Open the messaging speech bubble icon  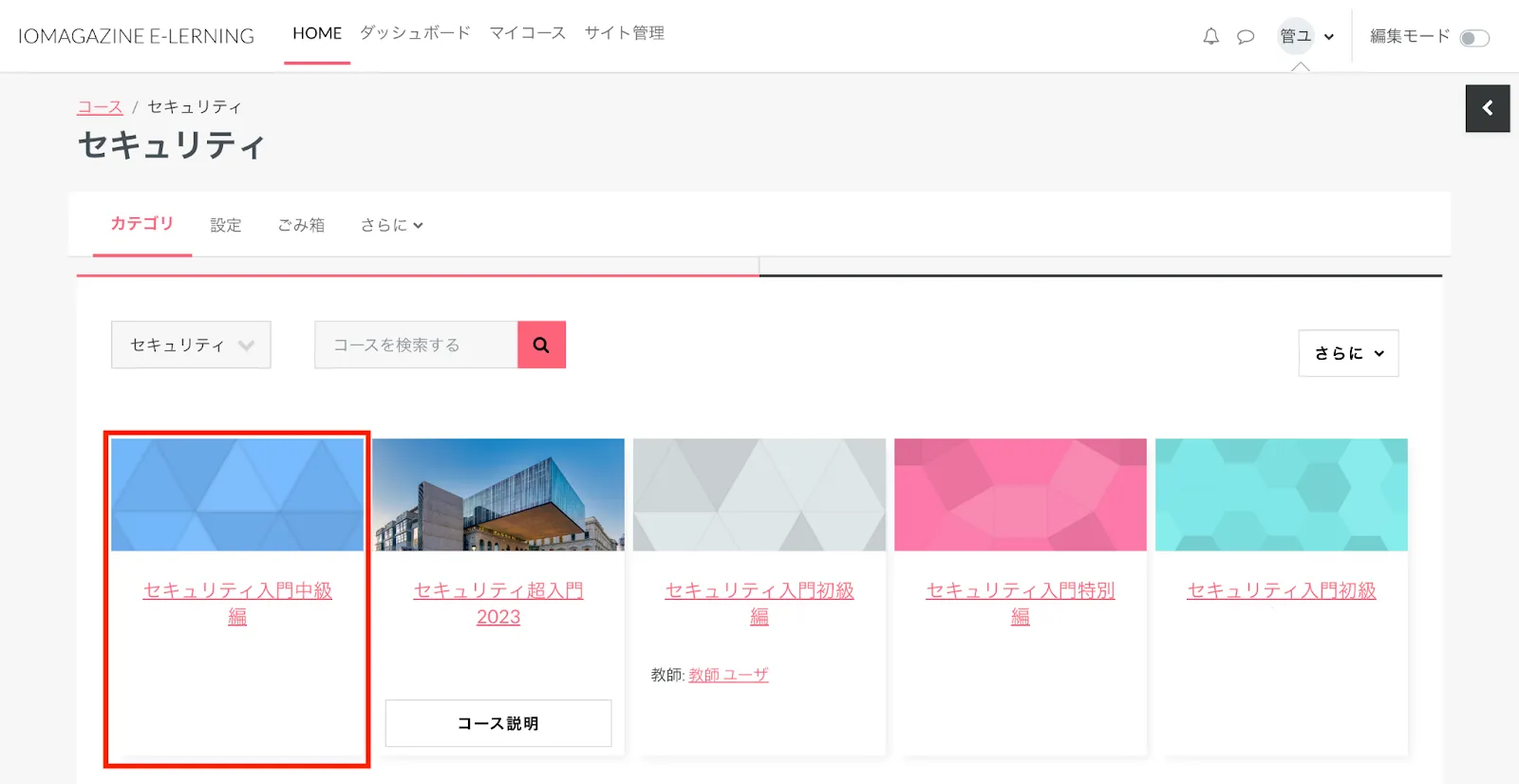click(1246, 37)
